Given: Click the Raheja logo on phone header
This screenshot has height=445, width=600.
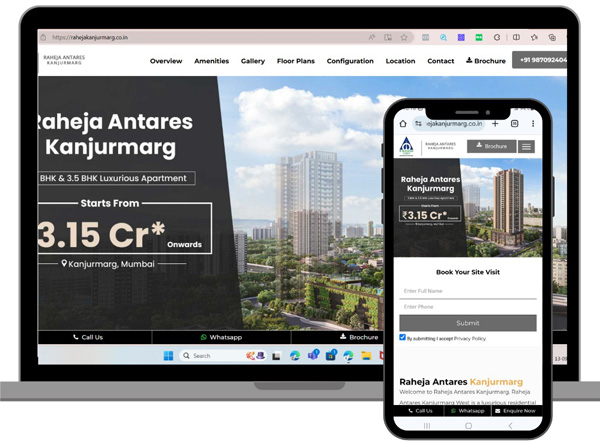Looking at the screenshot, I should (406, 146).
